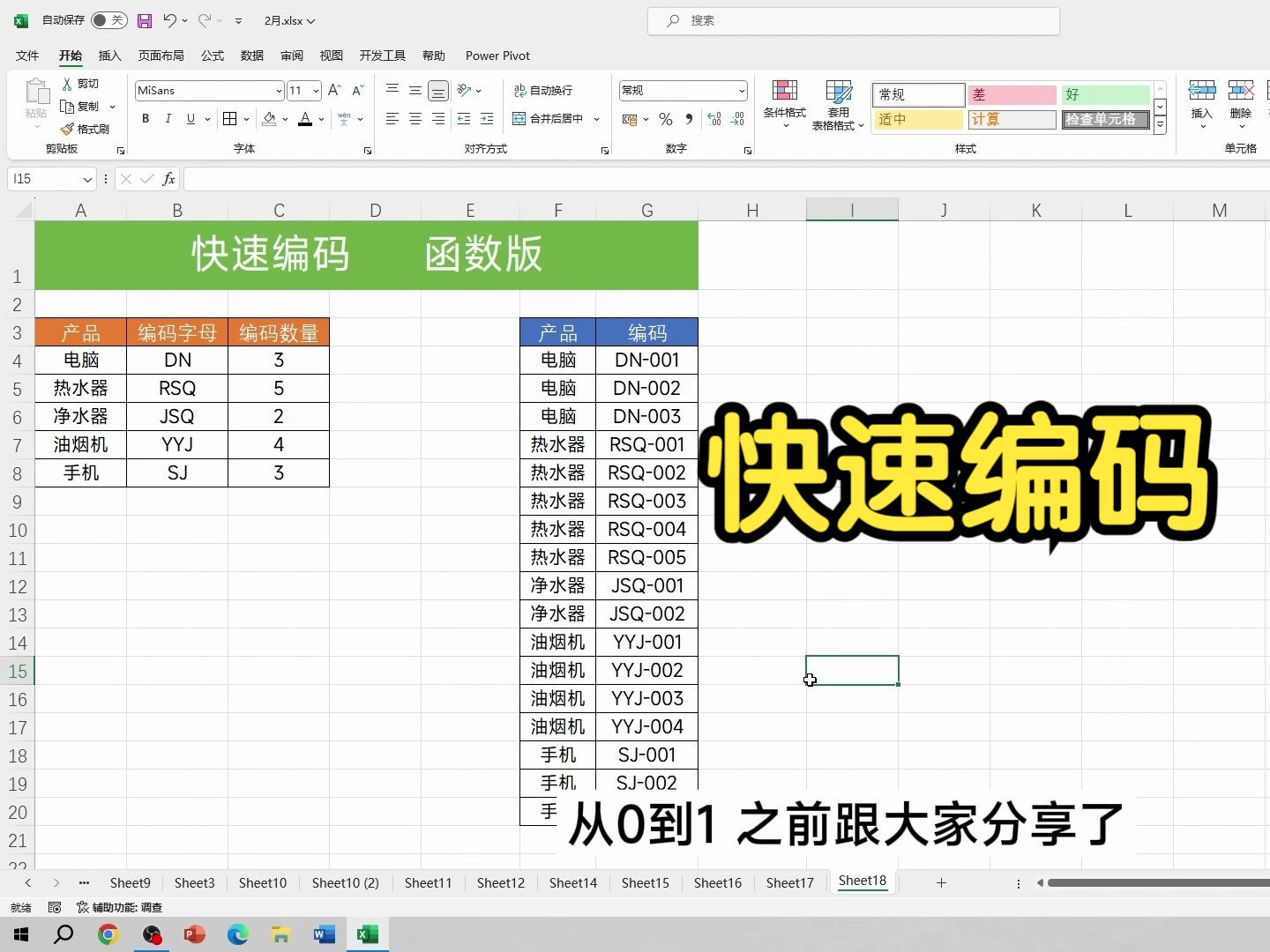Expand the file name 2月.xlsx dropdown

click(x=311, y=21)
